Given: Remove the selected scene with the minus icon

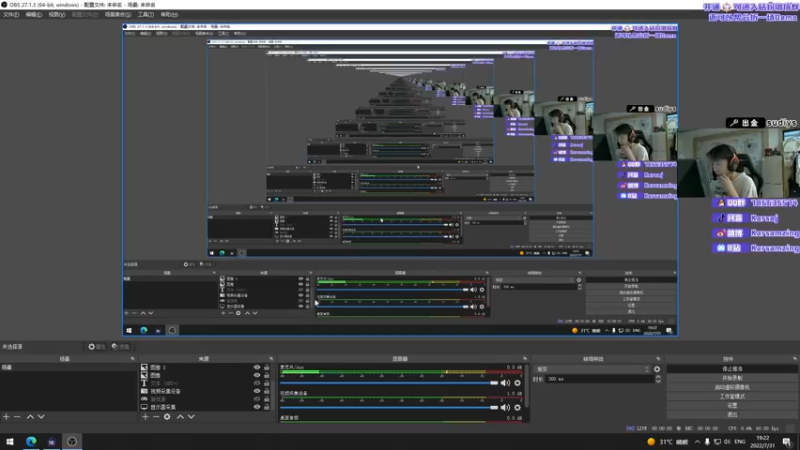Looking at the screenshot, I should (x=17, y=417).
